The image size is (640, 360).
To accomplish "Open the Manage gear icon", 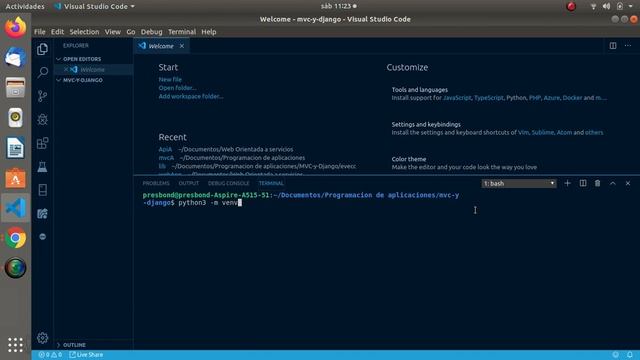I will point(42,338).
